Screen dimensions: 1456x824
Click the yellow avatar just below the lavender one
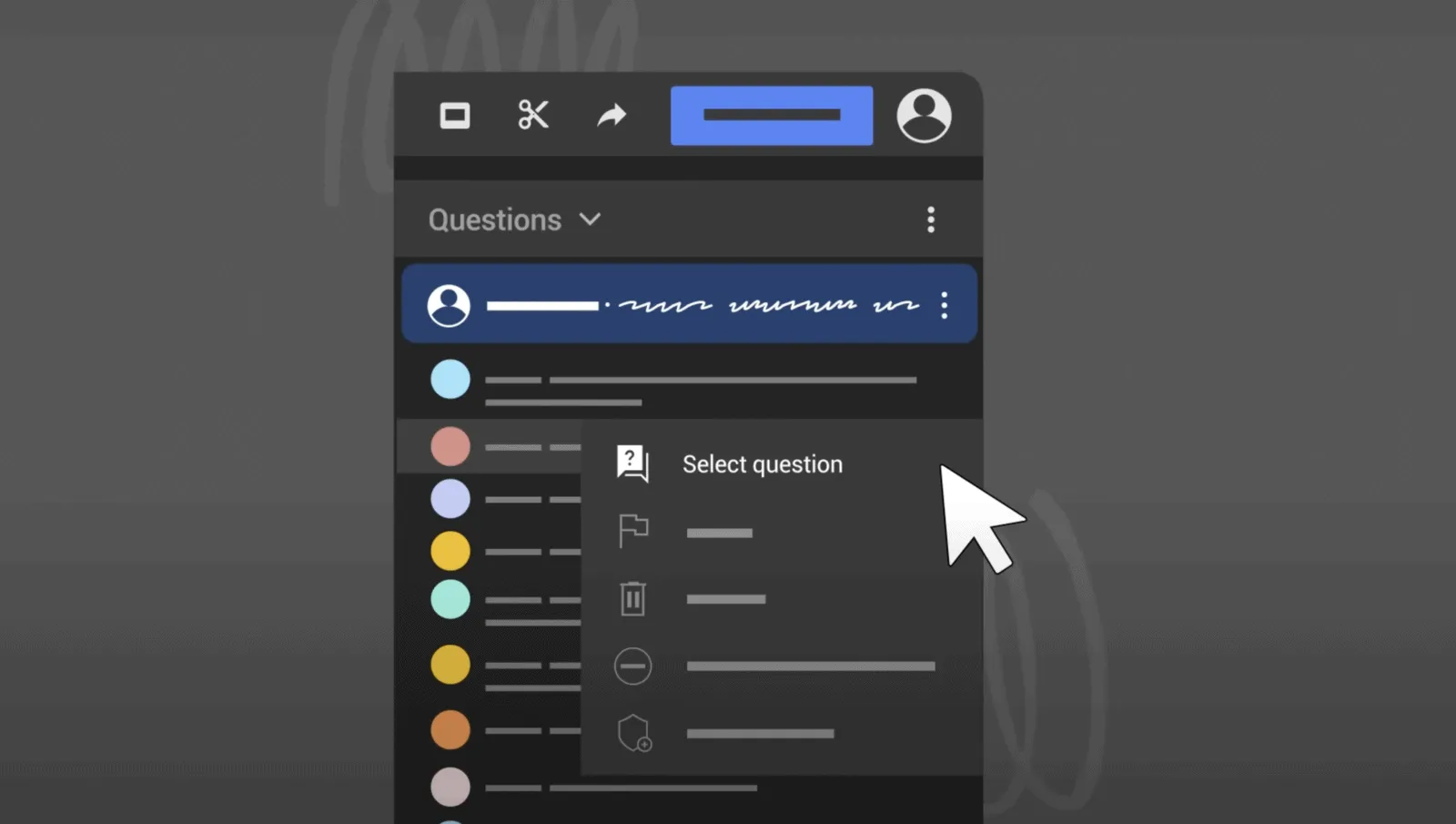(450, 551)
